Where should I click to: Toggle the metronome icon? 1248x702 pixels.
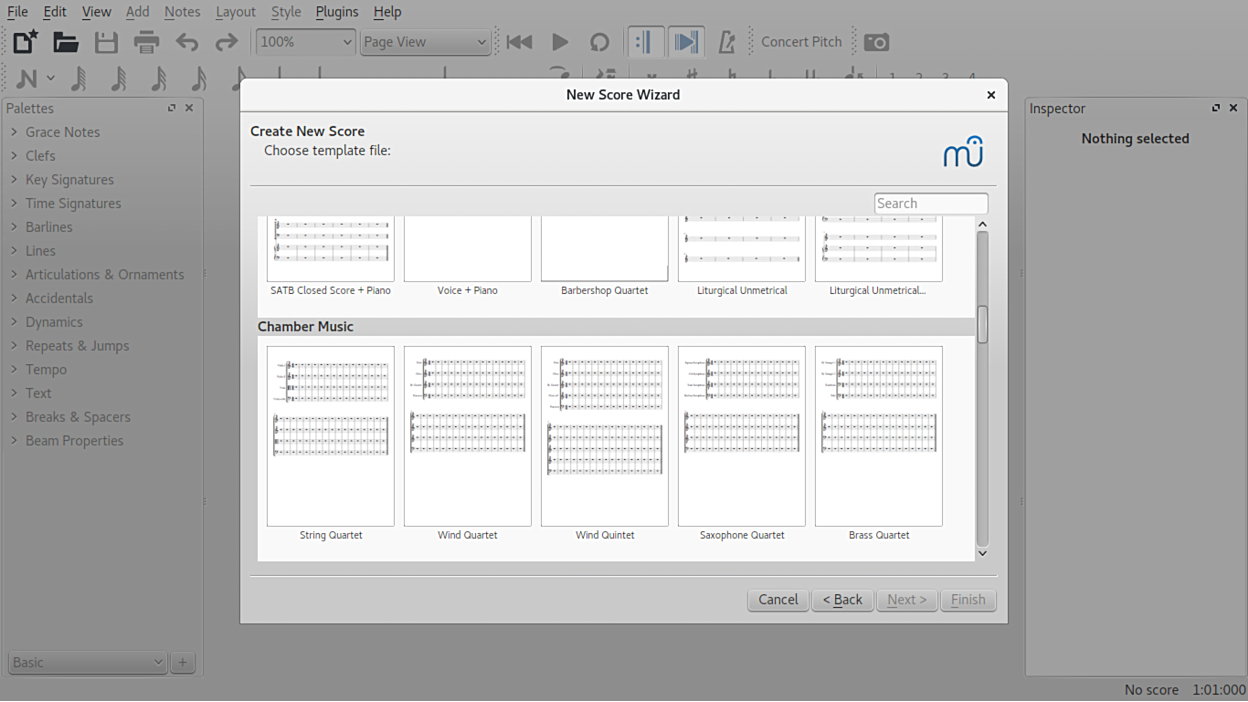[727, 42]
